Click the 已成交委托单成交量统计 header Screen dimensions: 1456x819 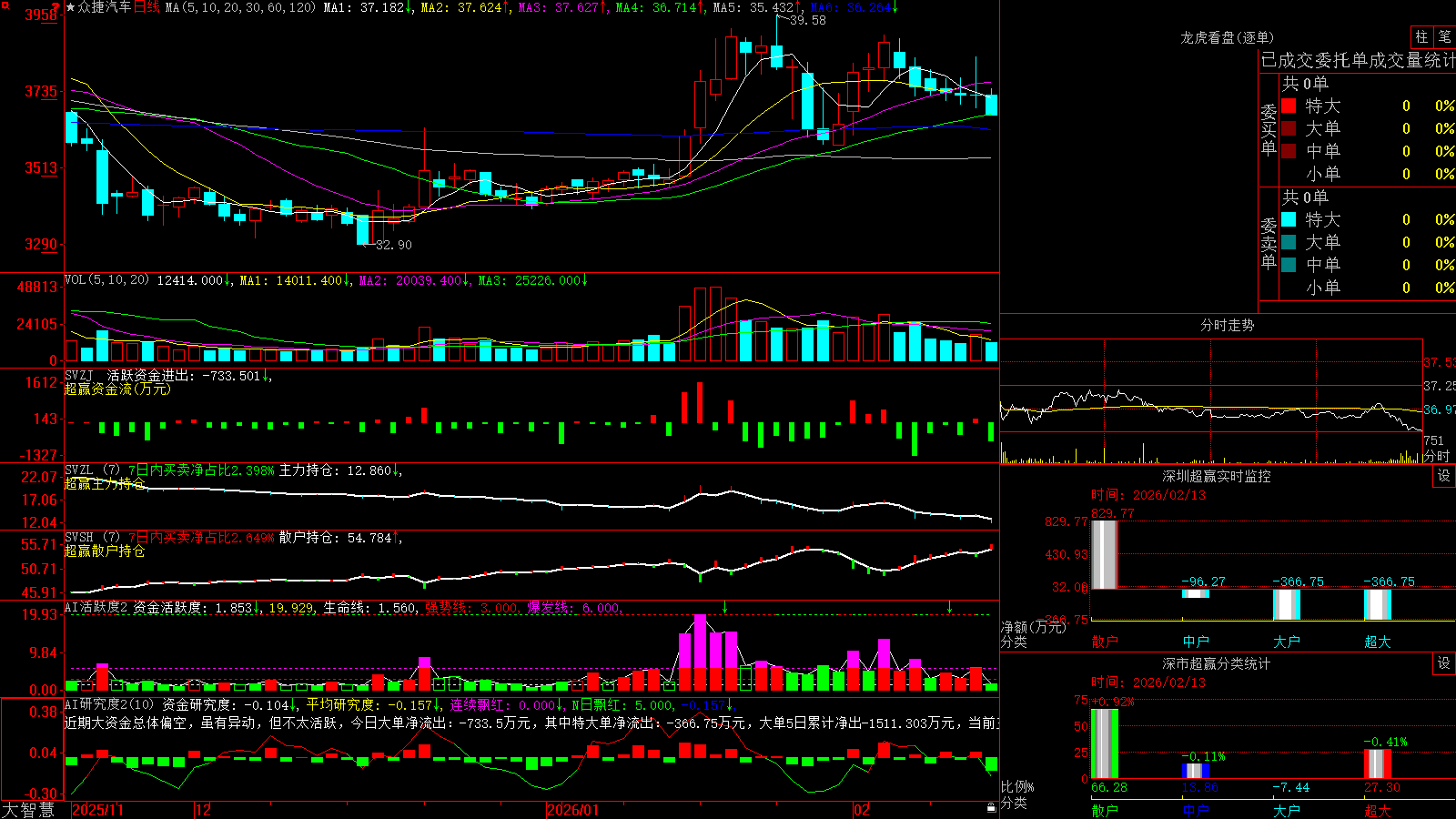coord(1358,60)
